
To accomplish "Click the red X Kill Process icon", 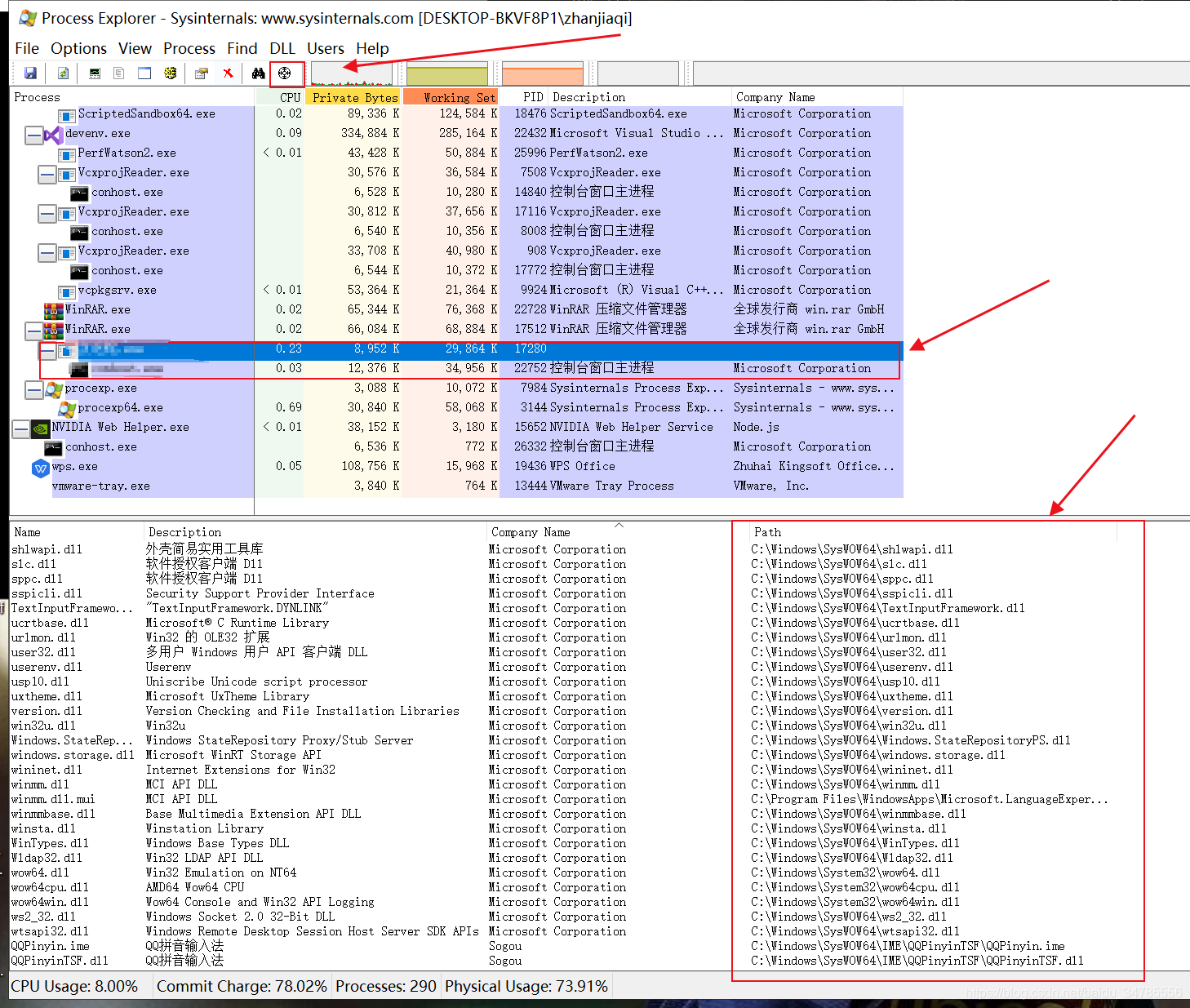I will (228, 73).
